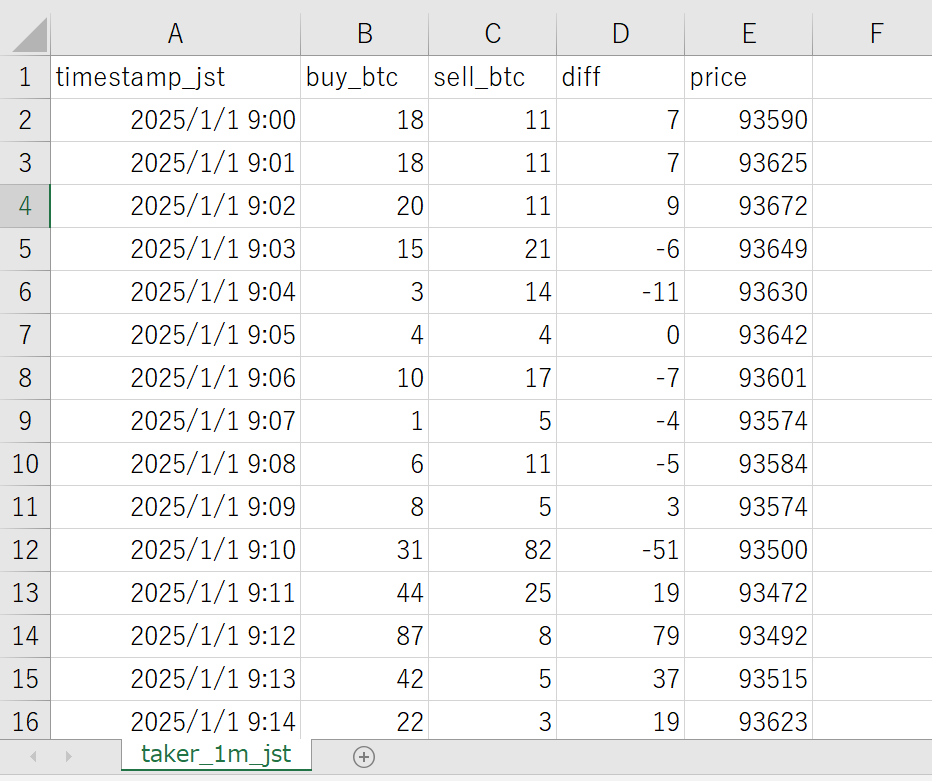The width and height of the screenshot is (932, 781).
Task: Click the timestamp_jst header cell
Action: pos(175,78)
